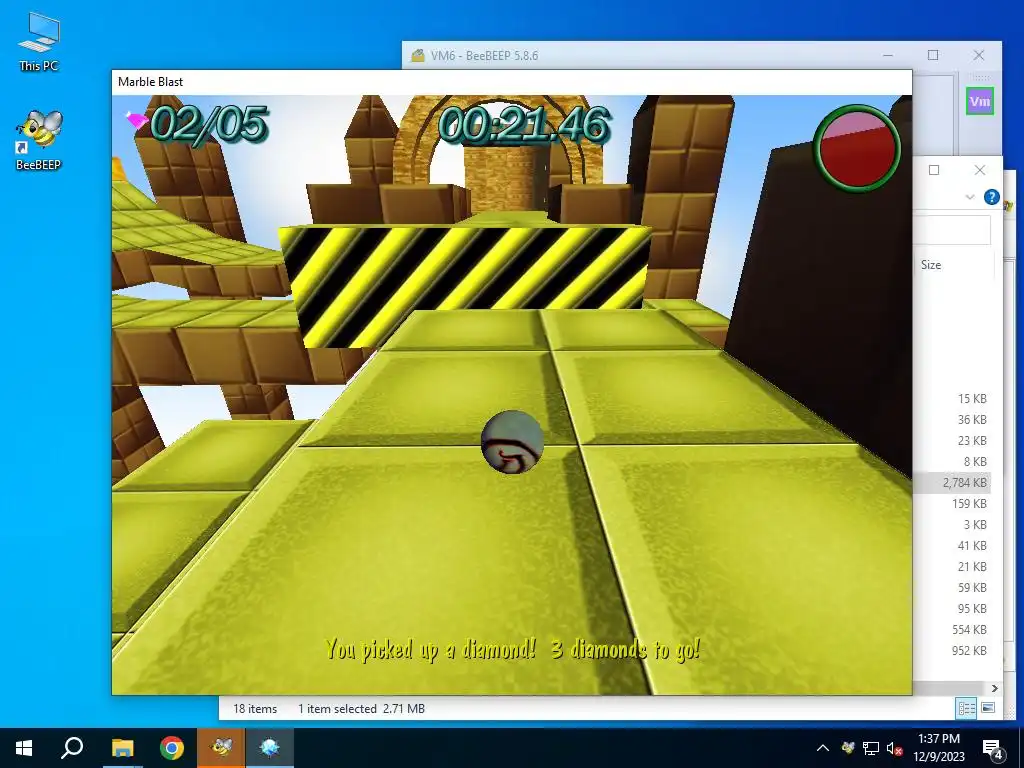The height and width of the screenshot is (768, 1024).
Task: Select the file sized 21 KB
Action: tap(972, 566)
